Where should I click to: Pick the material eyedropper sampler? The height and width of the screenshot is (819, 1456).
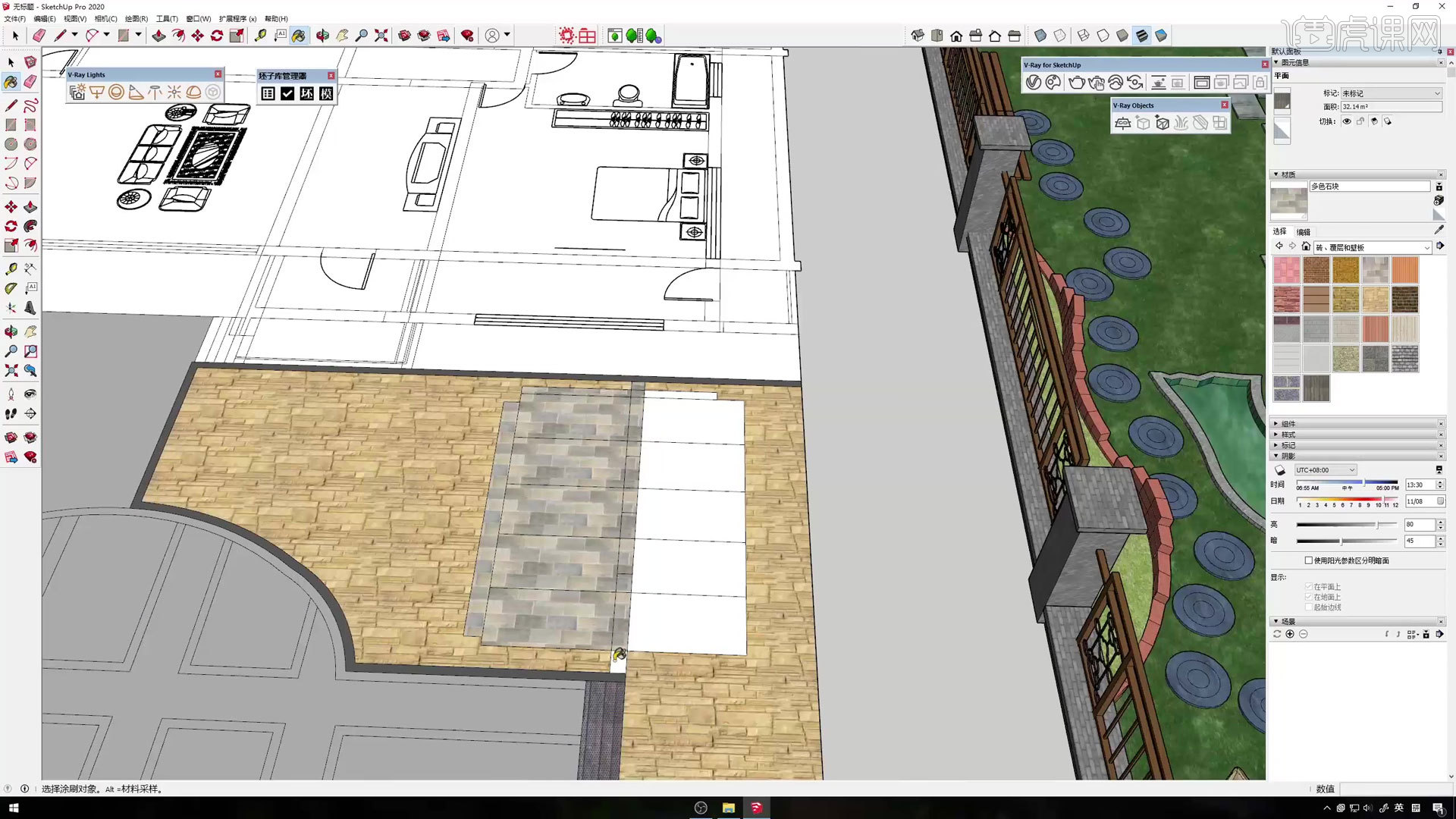[1439, 230]
